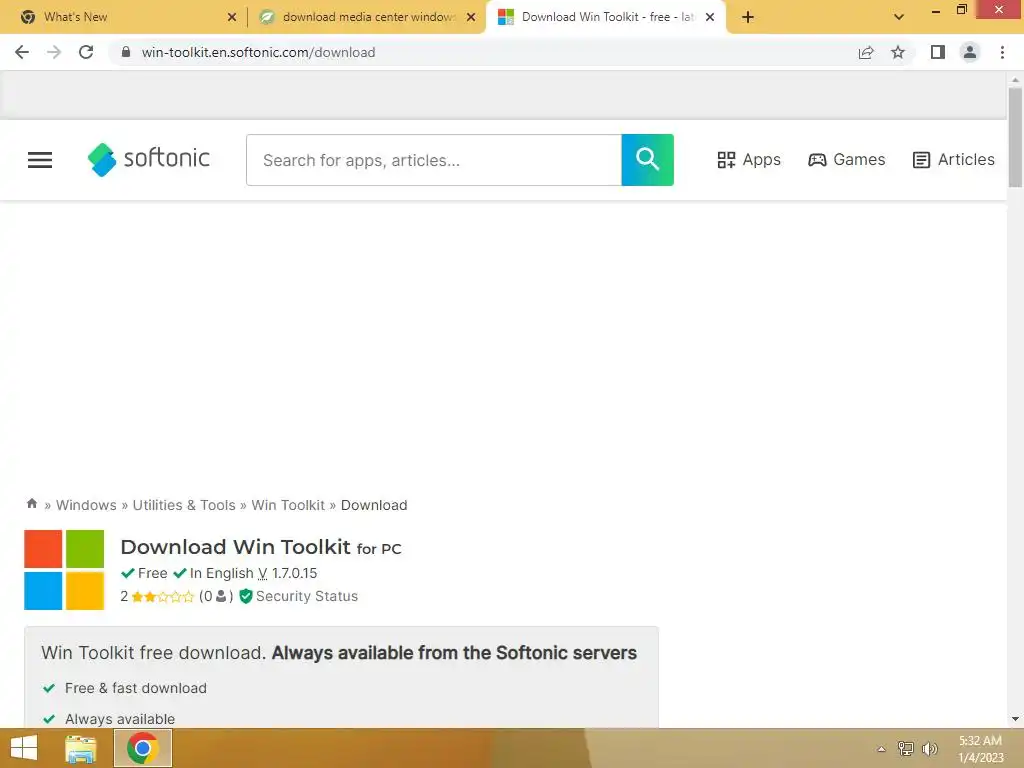Open Softonic hamburger menu
The image size is (1024, 768).
coord(40,160)
